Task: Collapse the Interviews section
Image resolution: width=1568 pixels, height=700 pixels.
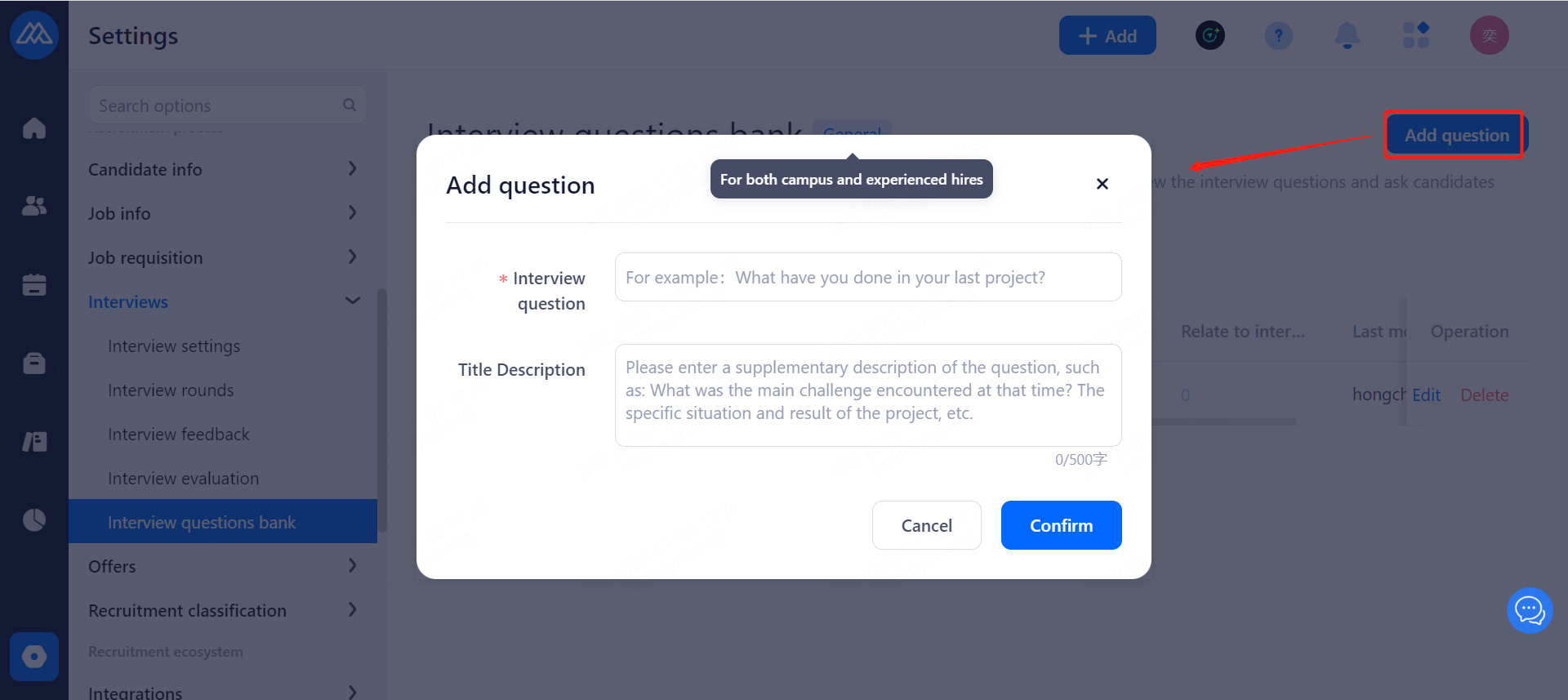Action: click(352, 301)
